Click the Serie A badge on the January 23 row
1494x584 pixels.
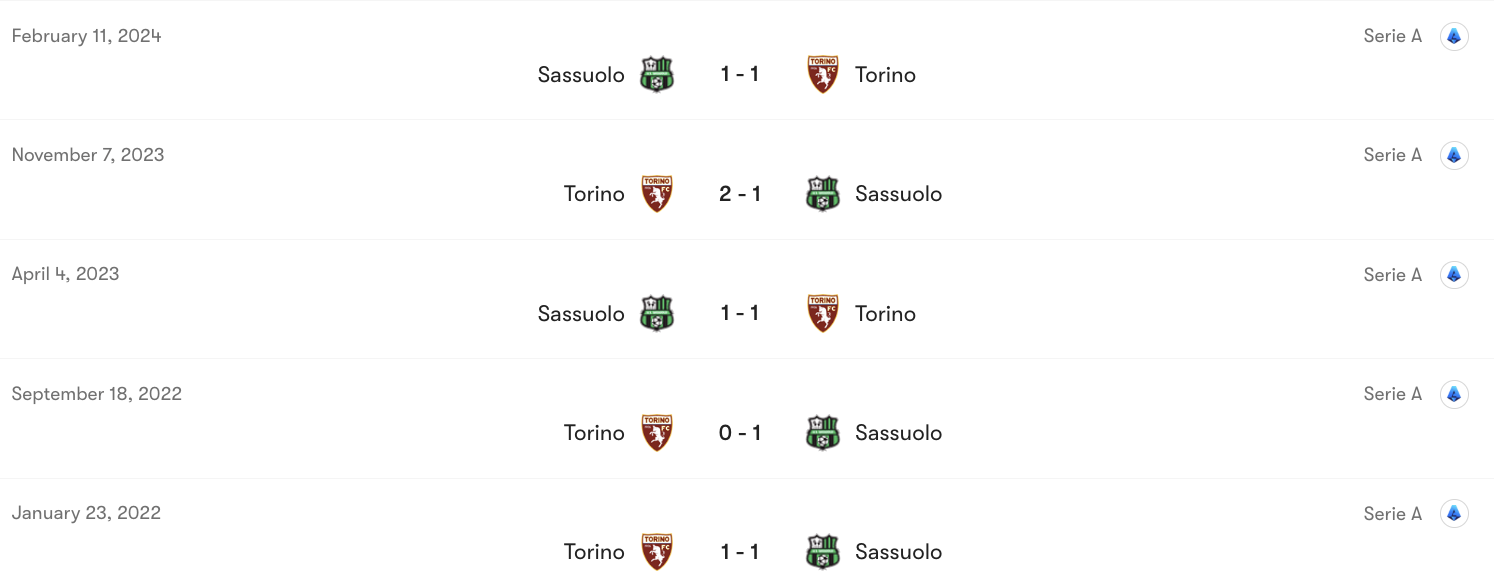point(1455,513)
